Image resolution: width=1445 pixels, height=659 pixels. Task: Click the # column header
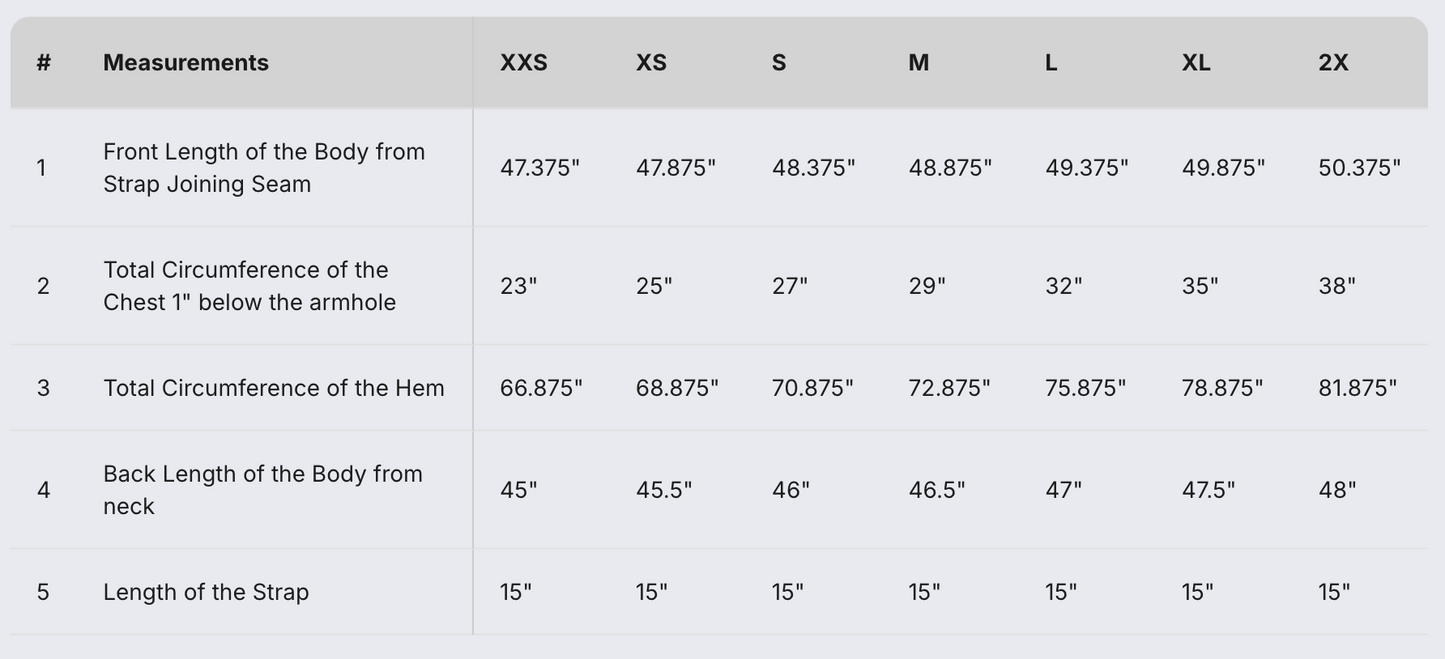[x=43, y=62]
